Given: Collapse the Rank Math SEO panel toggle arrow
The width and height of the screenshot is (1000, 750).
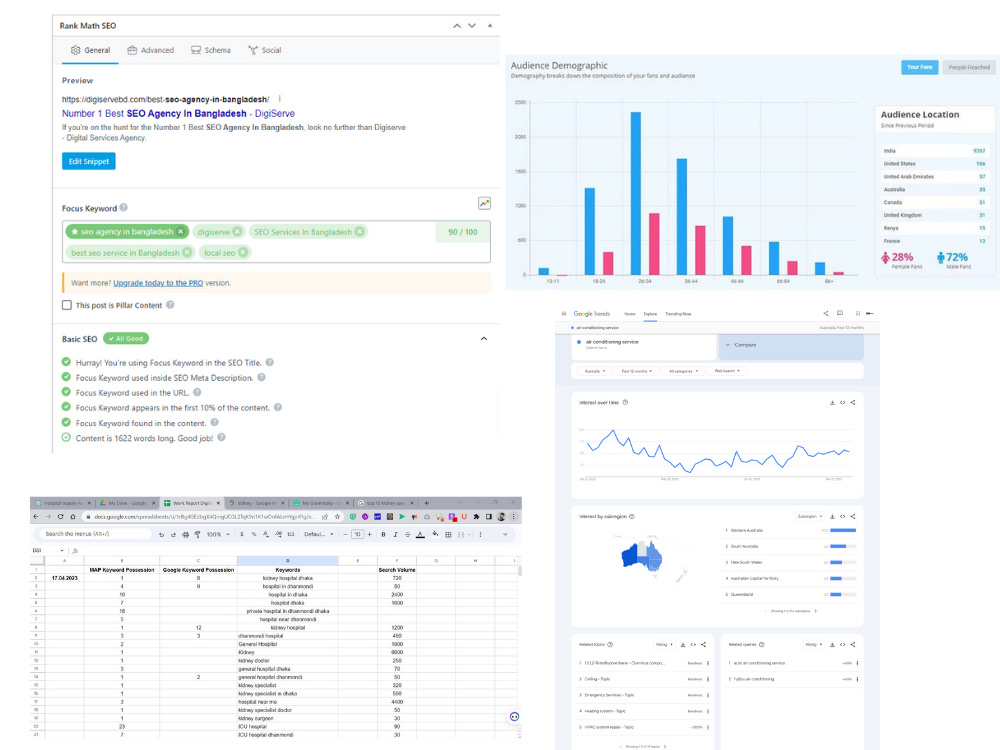Looking at the screenshot, I should pos(490,26).
